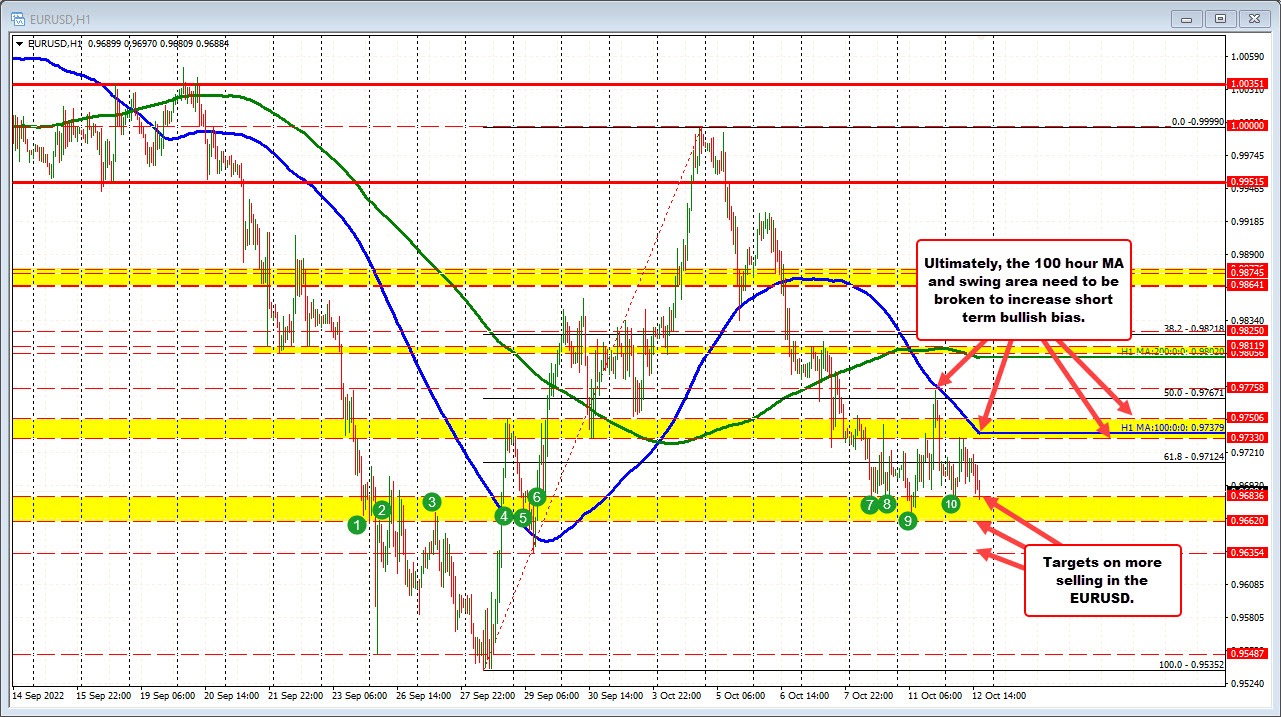The image size is (1281, 717).
Task: Select the annotation about breaking the 100 hour MA
Action: [1023, 291]
